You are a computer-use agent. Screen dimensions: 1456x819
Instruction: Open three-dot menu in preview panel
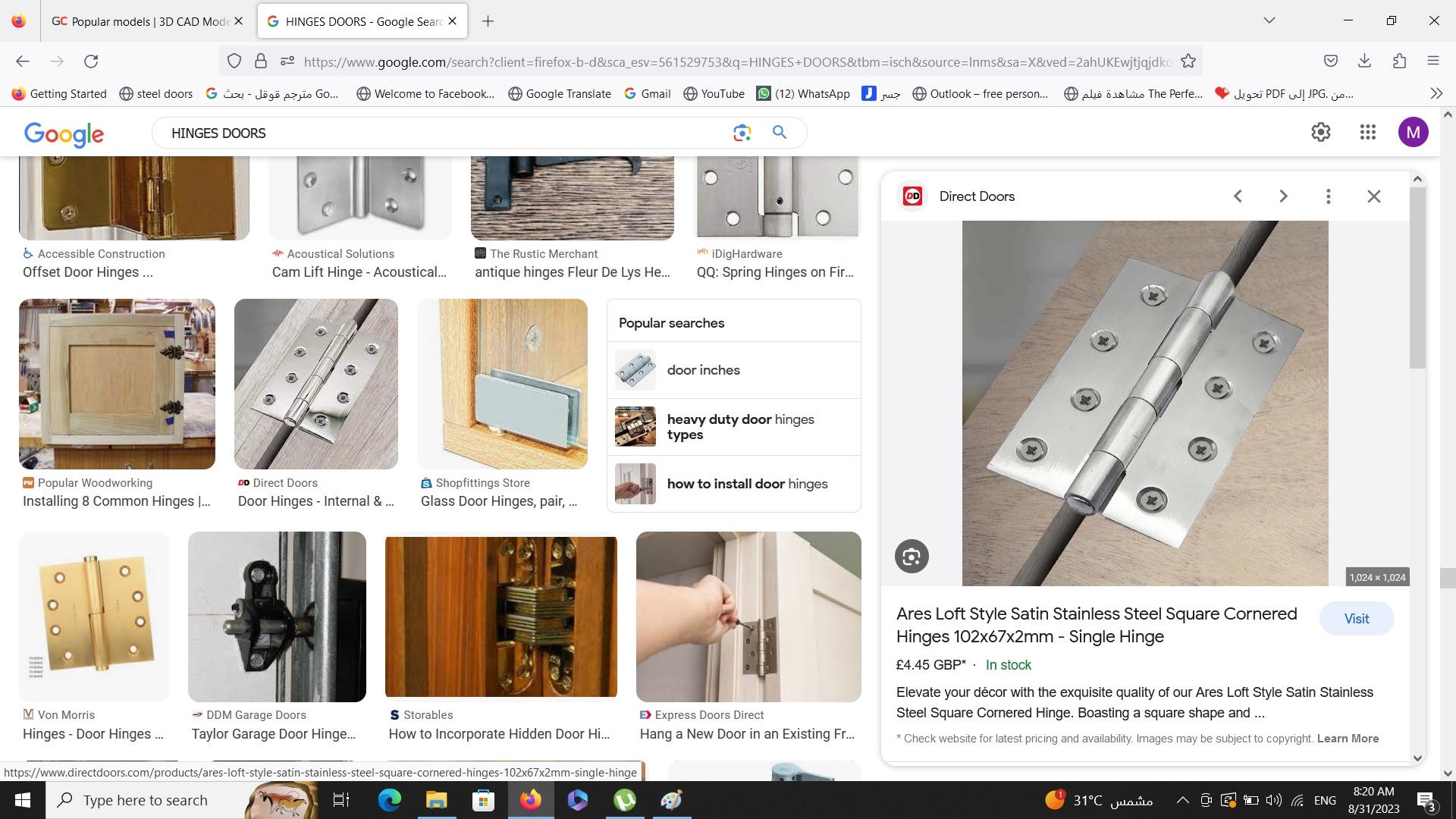tap(1328, 196)
